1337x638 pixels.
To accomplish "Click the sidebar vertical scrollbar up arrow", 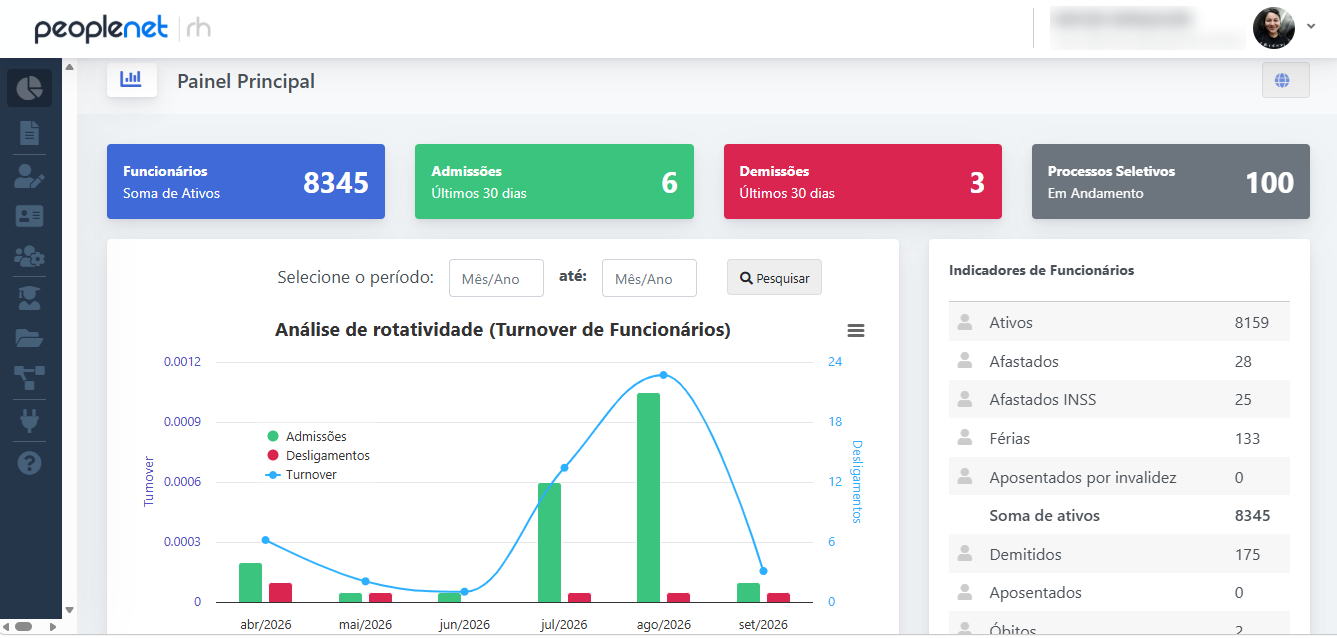I will (x=69, y=67).
